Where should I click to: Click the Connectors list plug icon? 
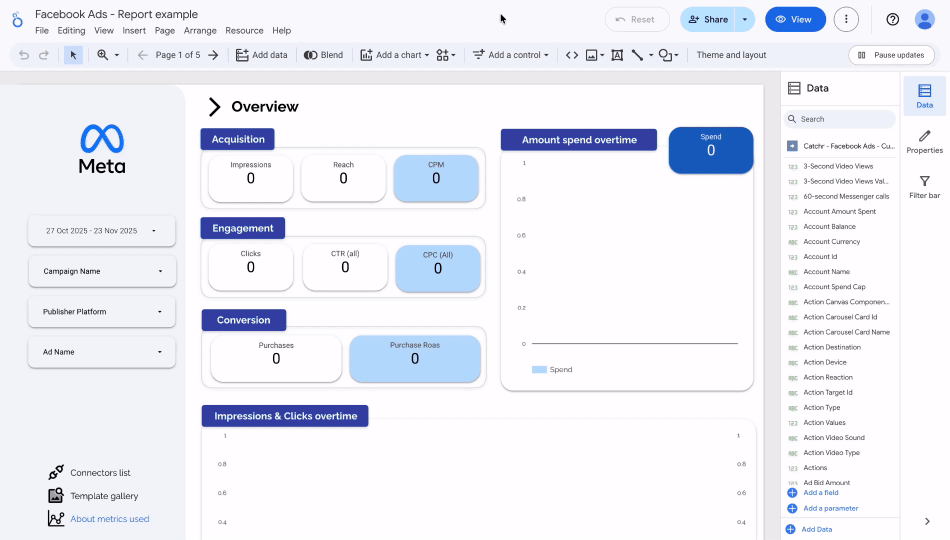coord(56,472)
